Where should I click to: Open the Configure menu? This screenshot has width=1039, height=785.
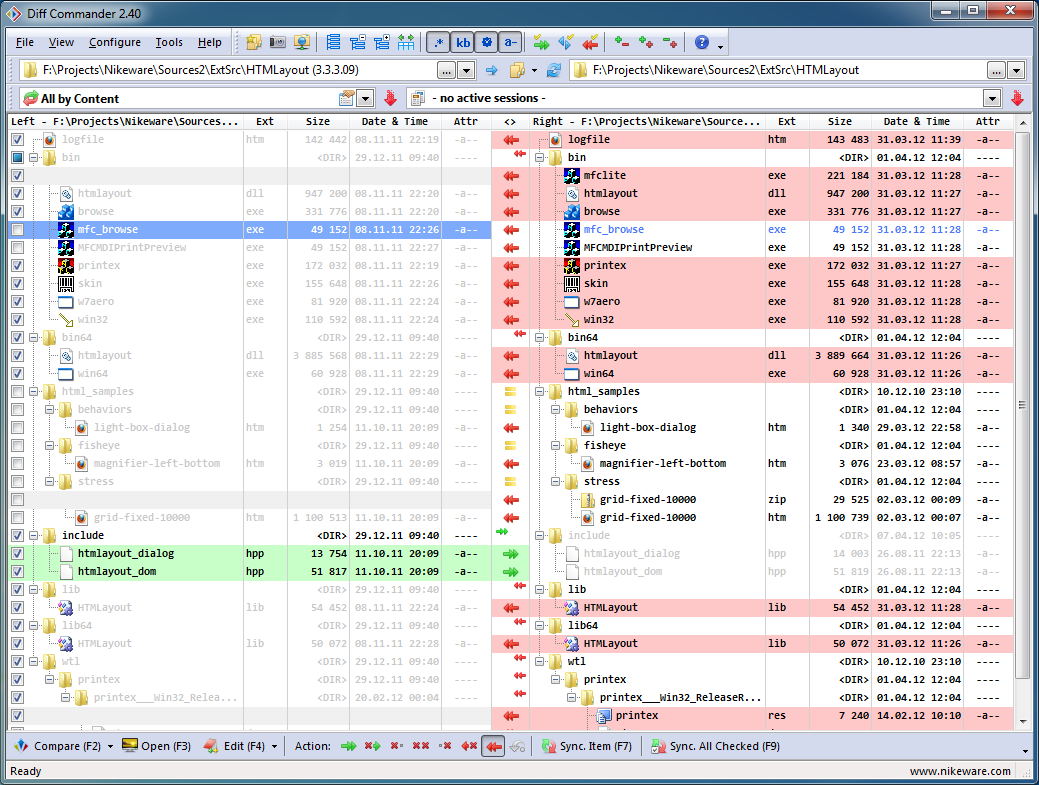pyautogui.click(x=115, y=42)
